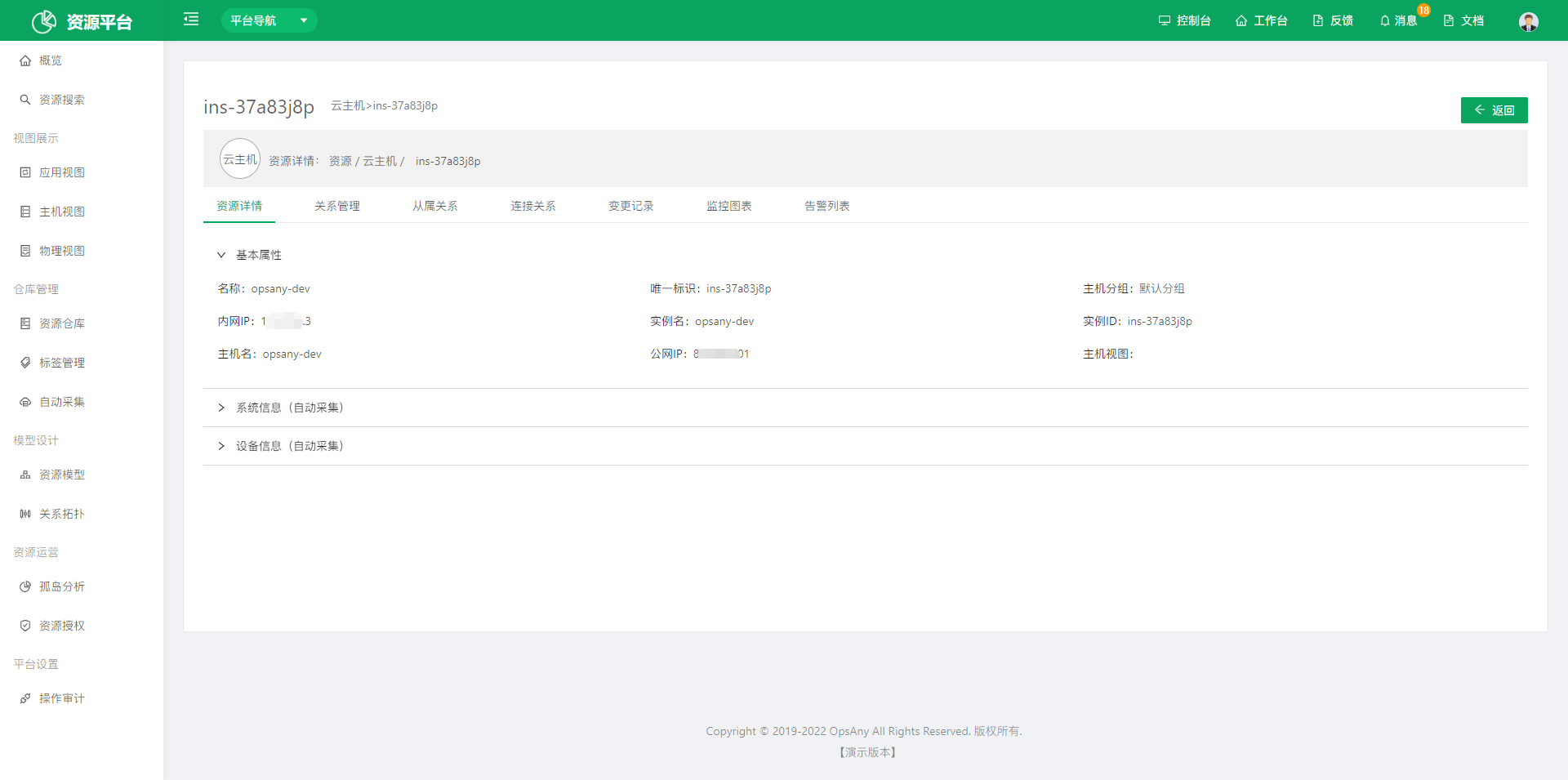Click the 消息 bell icon
Viewport: 1568px width, 780px height.
[x=1385, y=20]
